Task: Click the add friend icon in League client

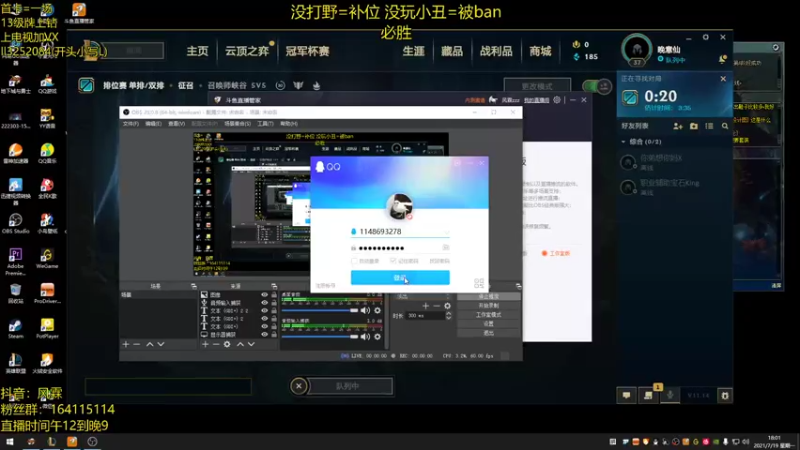Action: 678,126
